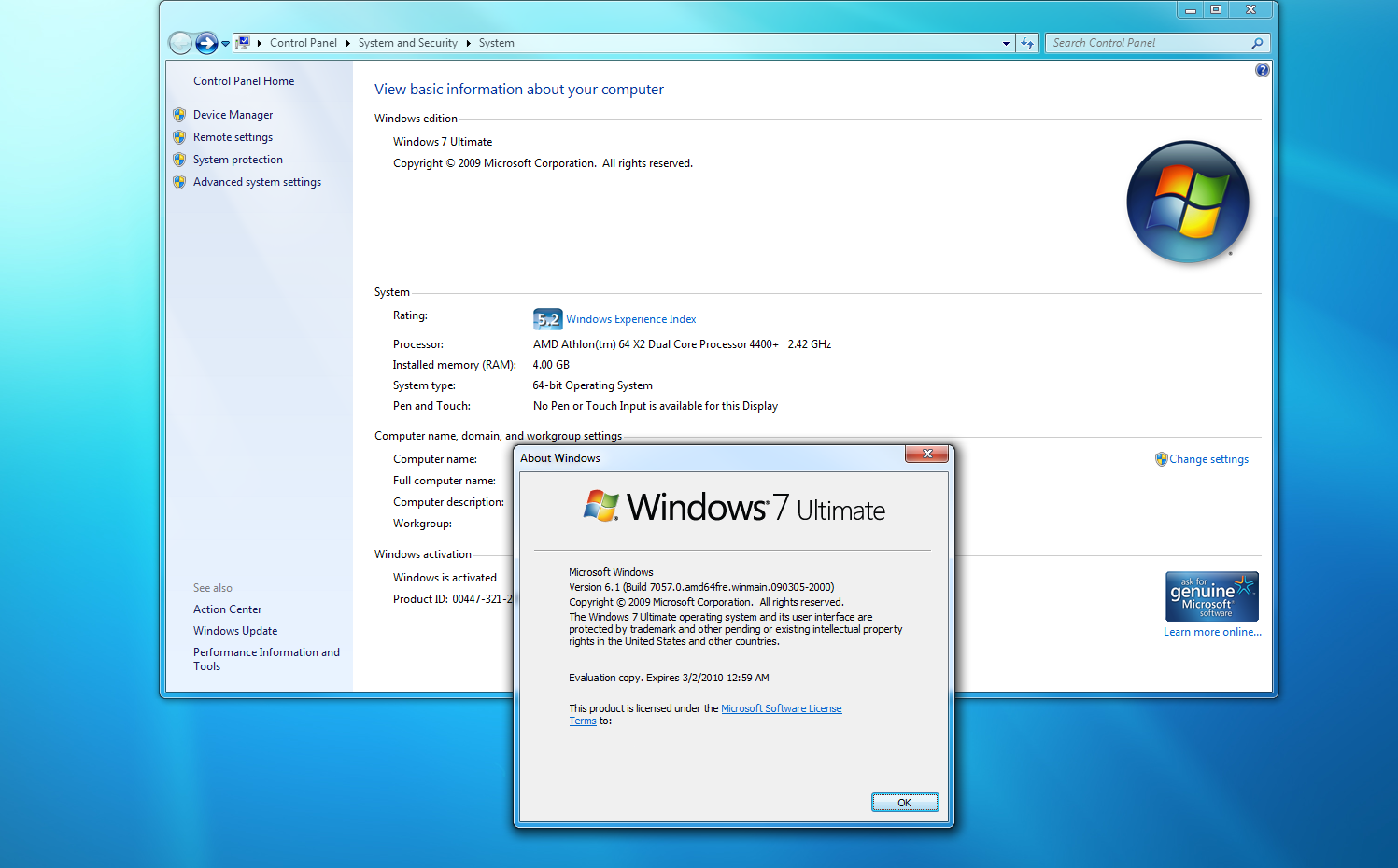Click the Windows logo orb image
This screenshot has height=868, width=1398.
[1188, 202]
